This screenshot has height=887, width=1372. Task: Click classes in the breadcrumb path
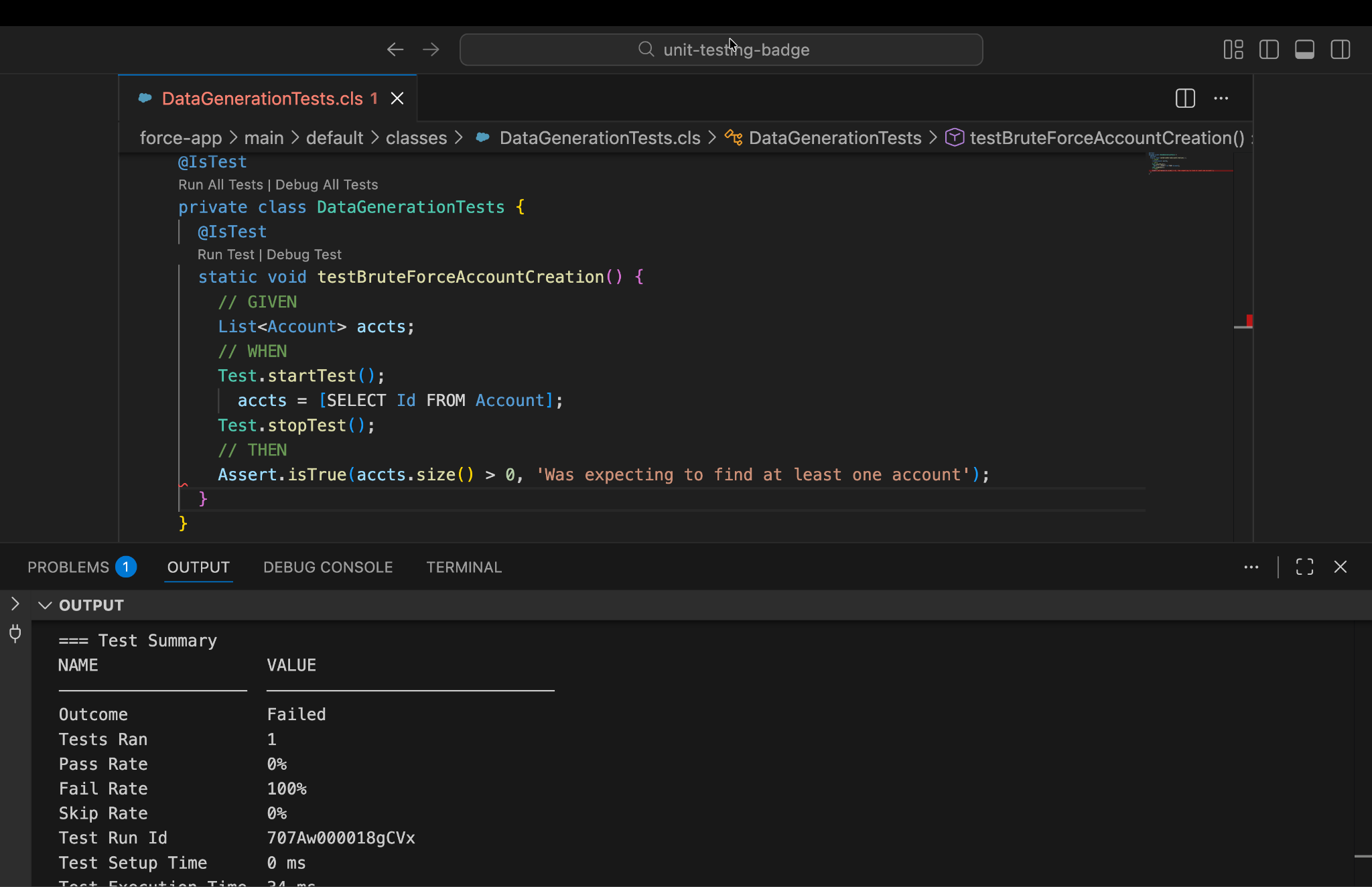(x=416, y=138)
